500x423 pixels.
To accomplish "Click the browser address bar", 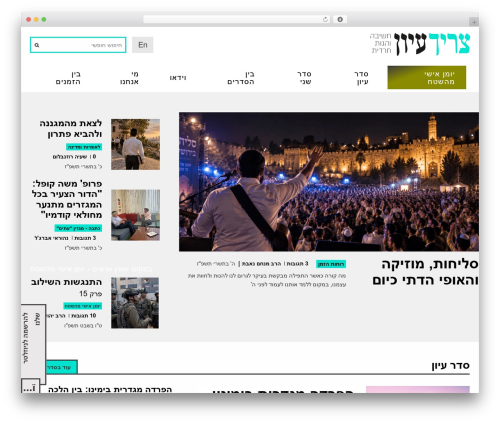I will coord(236,20).
